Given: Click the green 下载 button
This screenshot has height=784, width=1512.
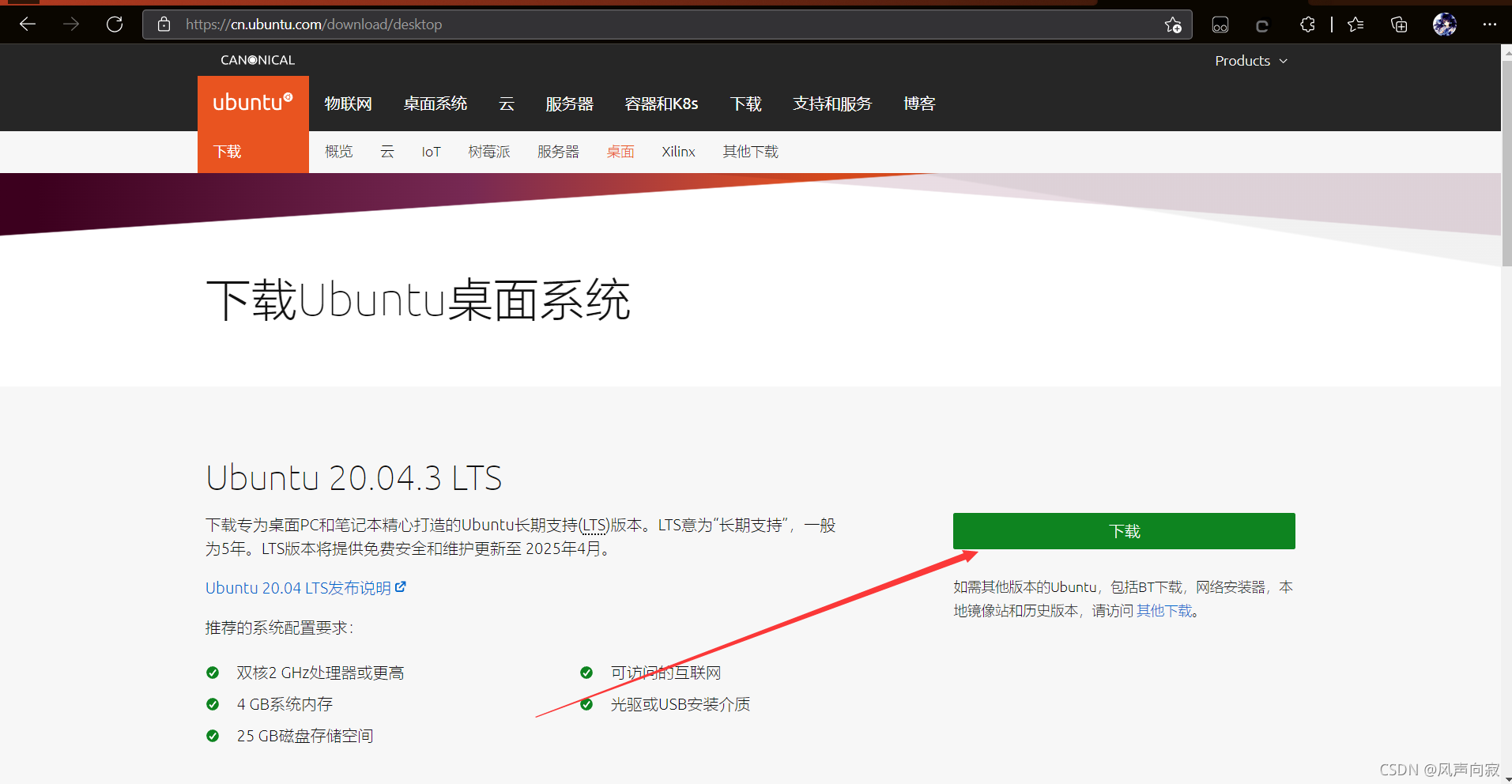Looking at the screenshot, I should coord(1124,531).
